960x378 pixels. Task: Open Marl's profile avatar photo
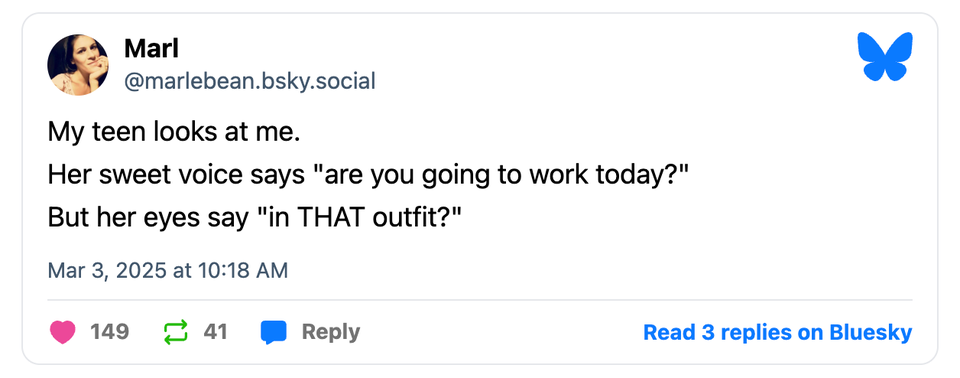pos(78,64)
